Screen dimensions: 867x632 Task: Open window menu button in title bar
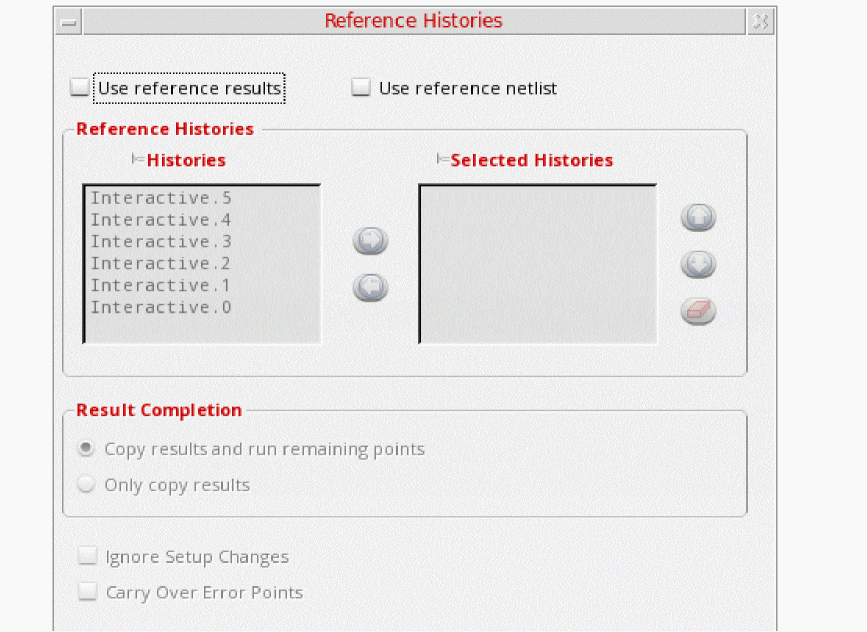coord(69,22)
